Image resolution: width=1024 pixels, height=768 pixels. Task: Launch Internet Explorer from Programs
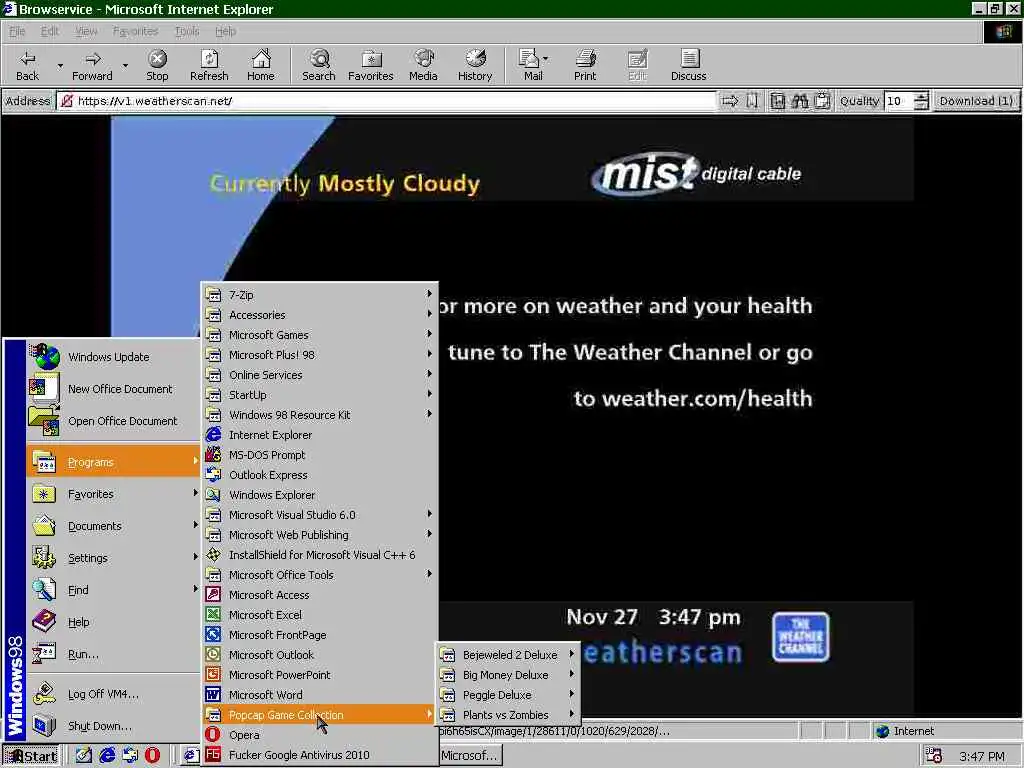click(319, 435)
